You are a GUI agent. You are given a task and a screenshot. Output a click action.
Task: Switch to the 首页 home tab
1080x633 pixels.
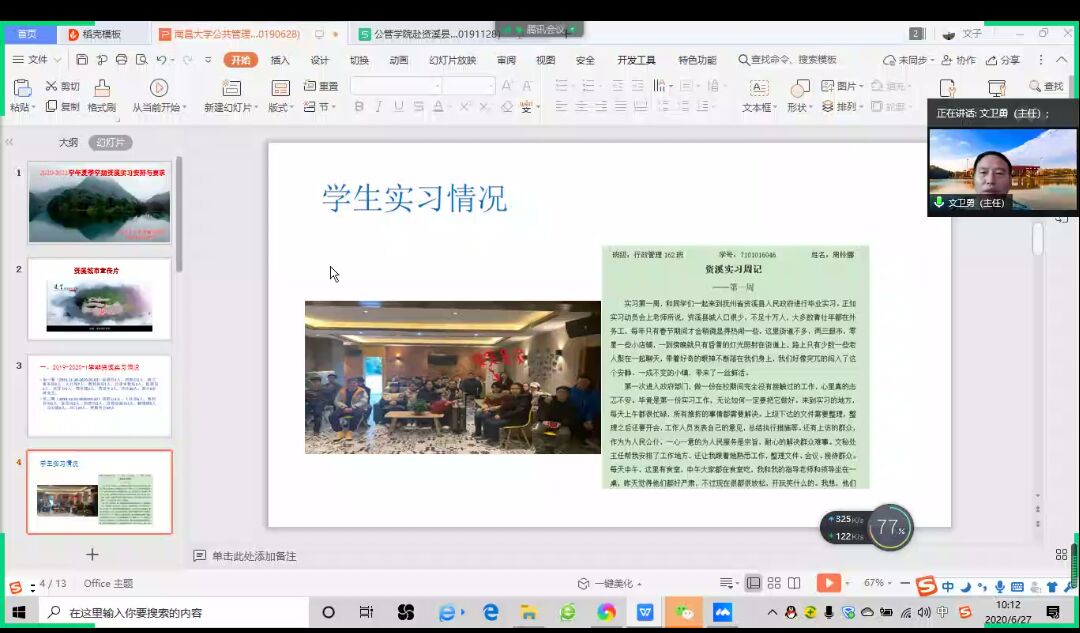[28, 34]
